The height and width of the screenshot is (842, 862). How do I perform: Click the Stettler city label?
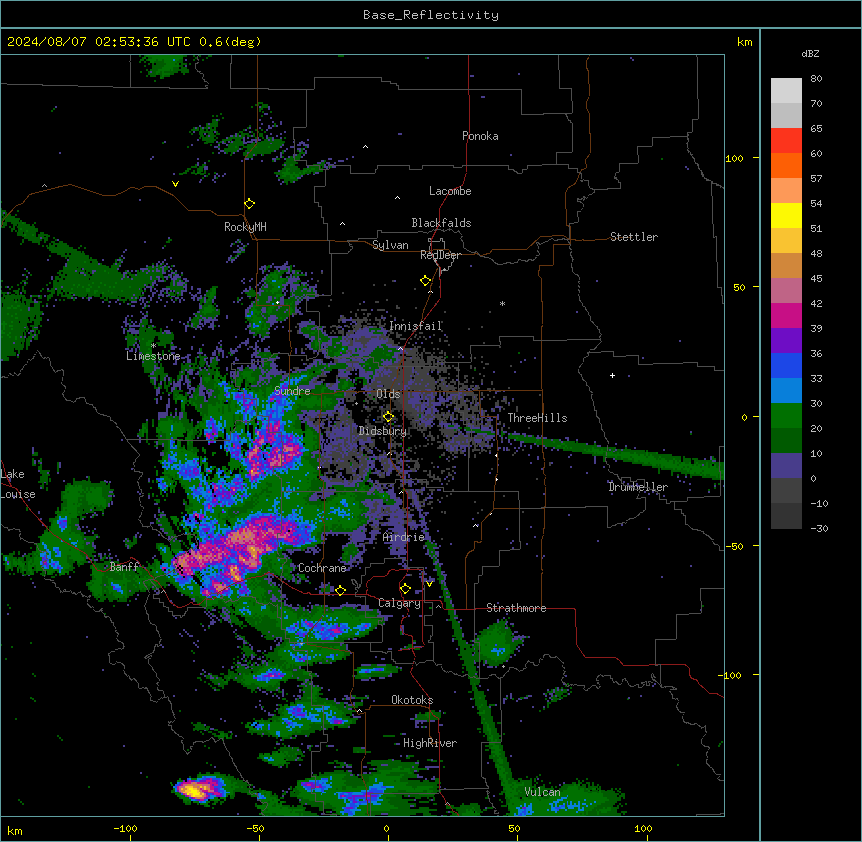point(634,237)
